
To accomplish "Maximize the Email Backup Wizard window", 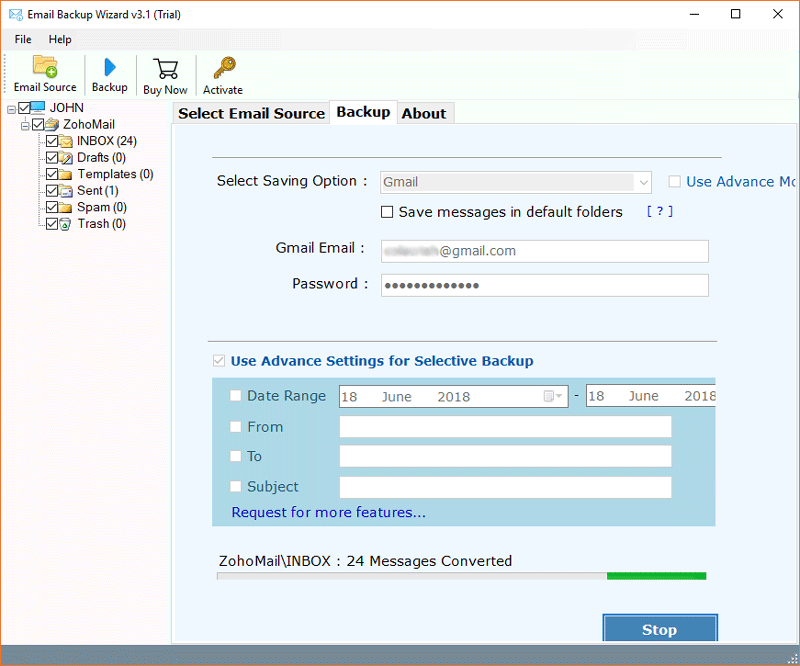I will click(736, 14).
